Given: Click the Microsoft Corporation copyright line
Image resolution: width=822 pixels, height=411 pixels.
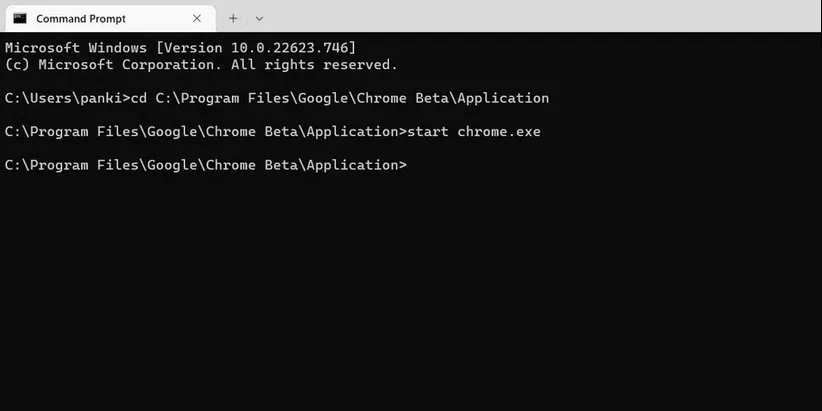Looking at the screenshot, I should pyautogui.click(x=201, y=64).
